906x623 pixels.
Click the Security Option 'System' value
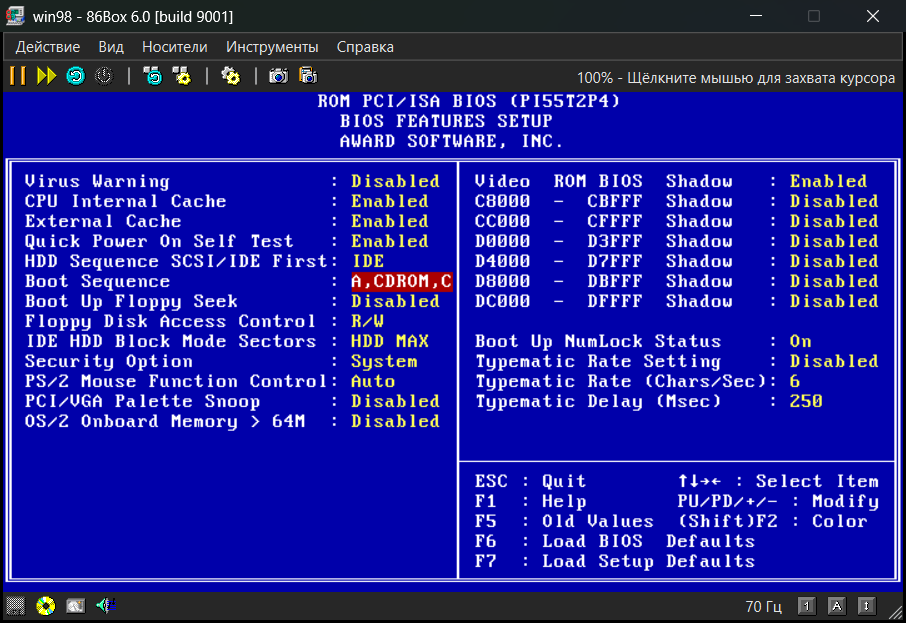coord(384,362)
